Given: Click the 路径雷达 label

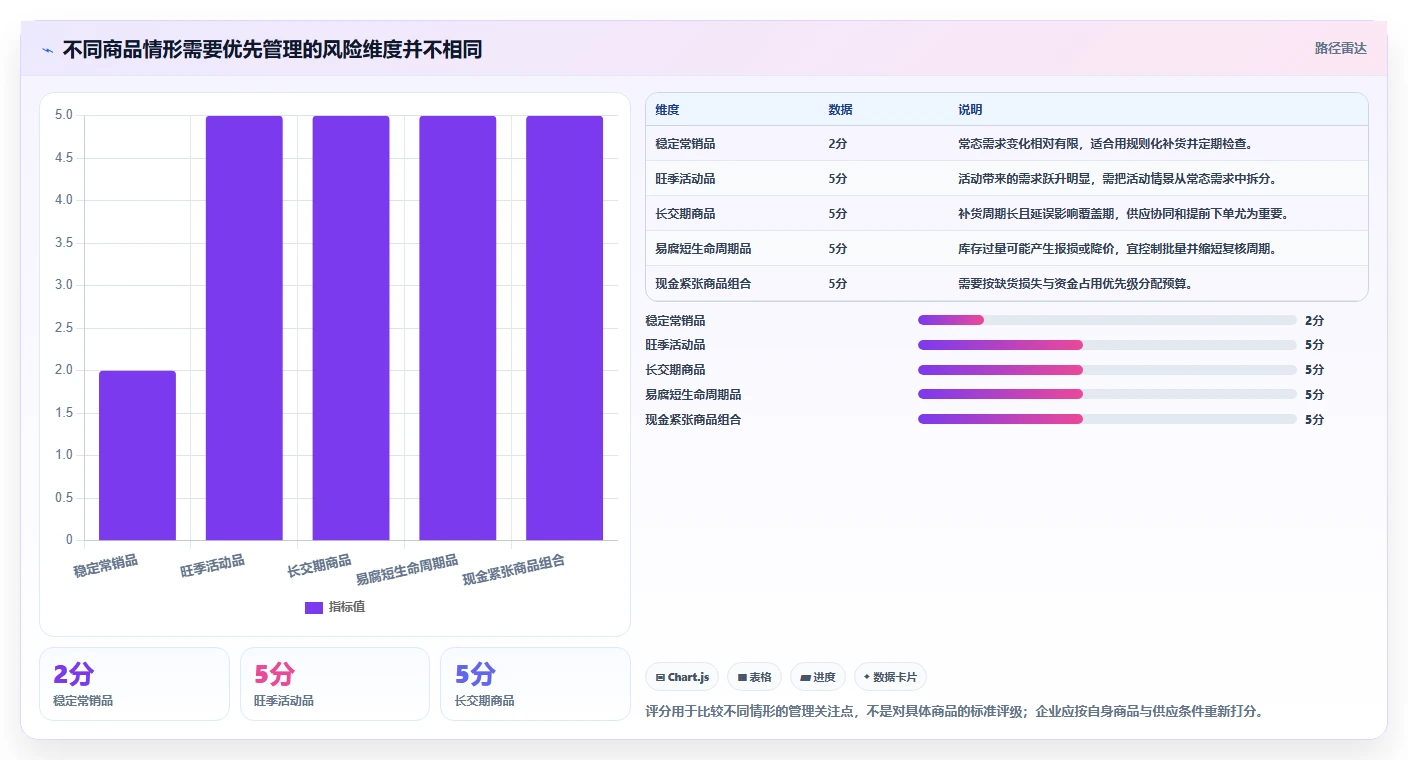Looking at the screenshot, I should point(1340,48).
